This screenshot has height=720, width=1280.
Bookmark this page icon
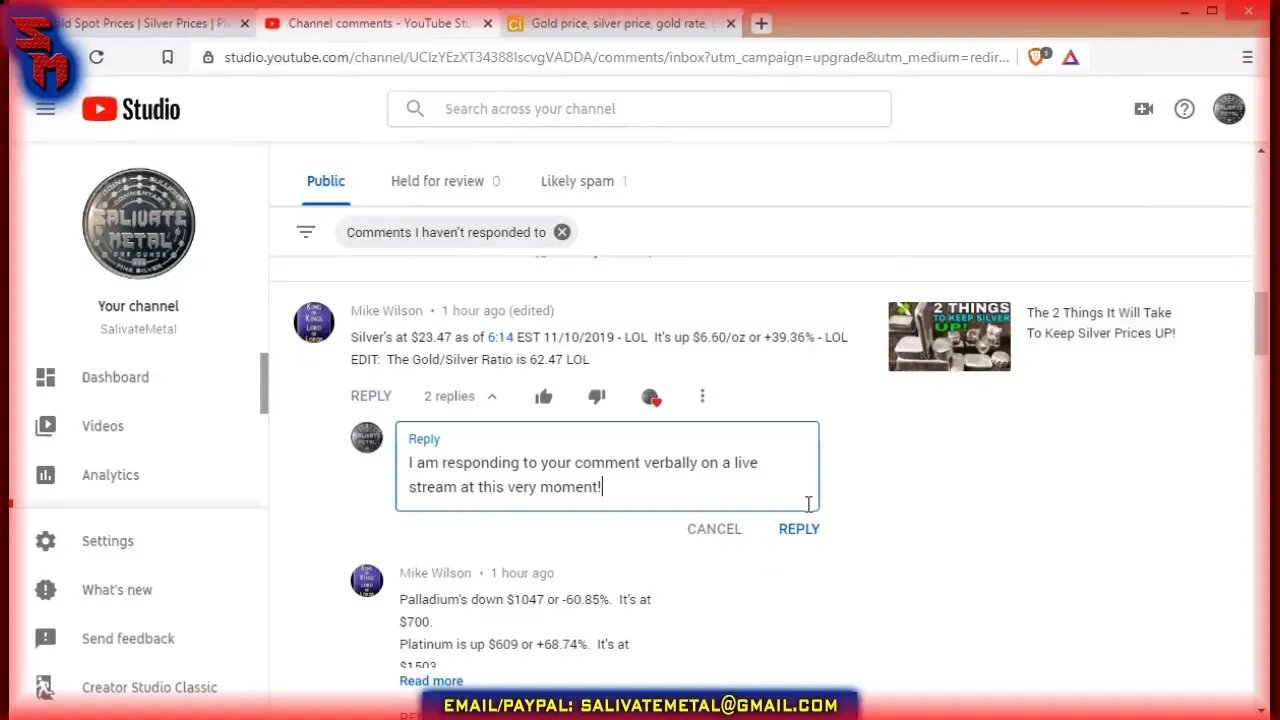[x=168, y=57]
